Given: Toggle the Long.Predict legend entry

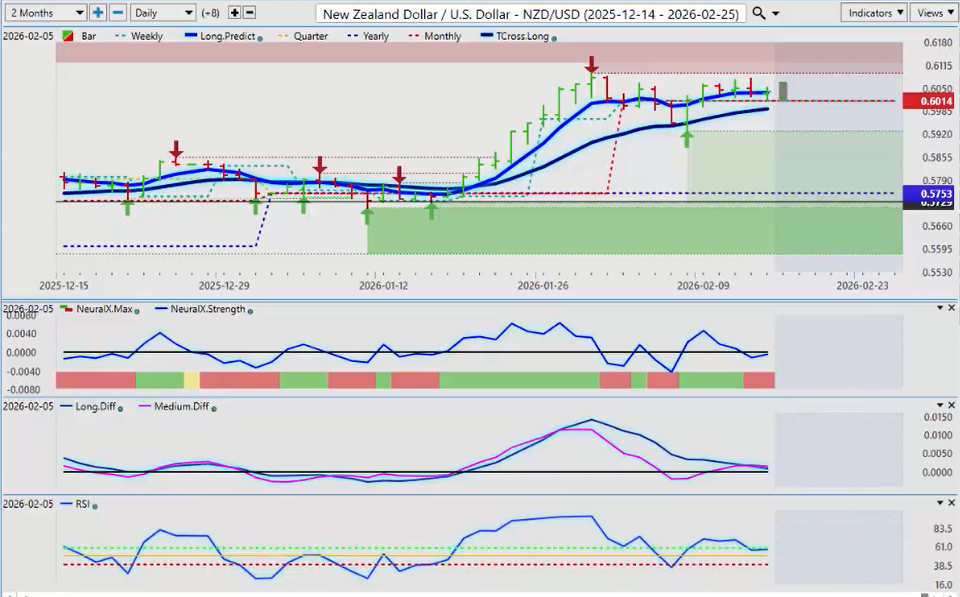Looking at the screenshot, I should pyautogui.click(x=225, y=36).
